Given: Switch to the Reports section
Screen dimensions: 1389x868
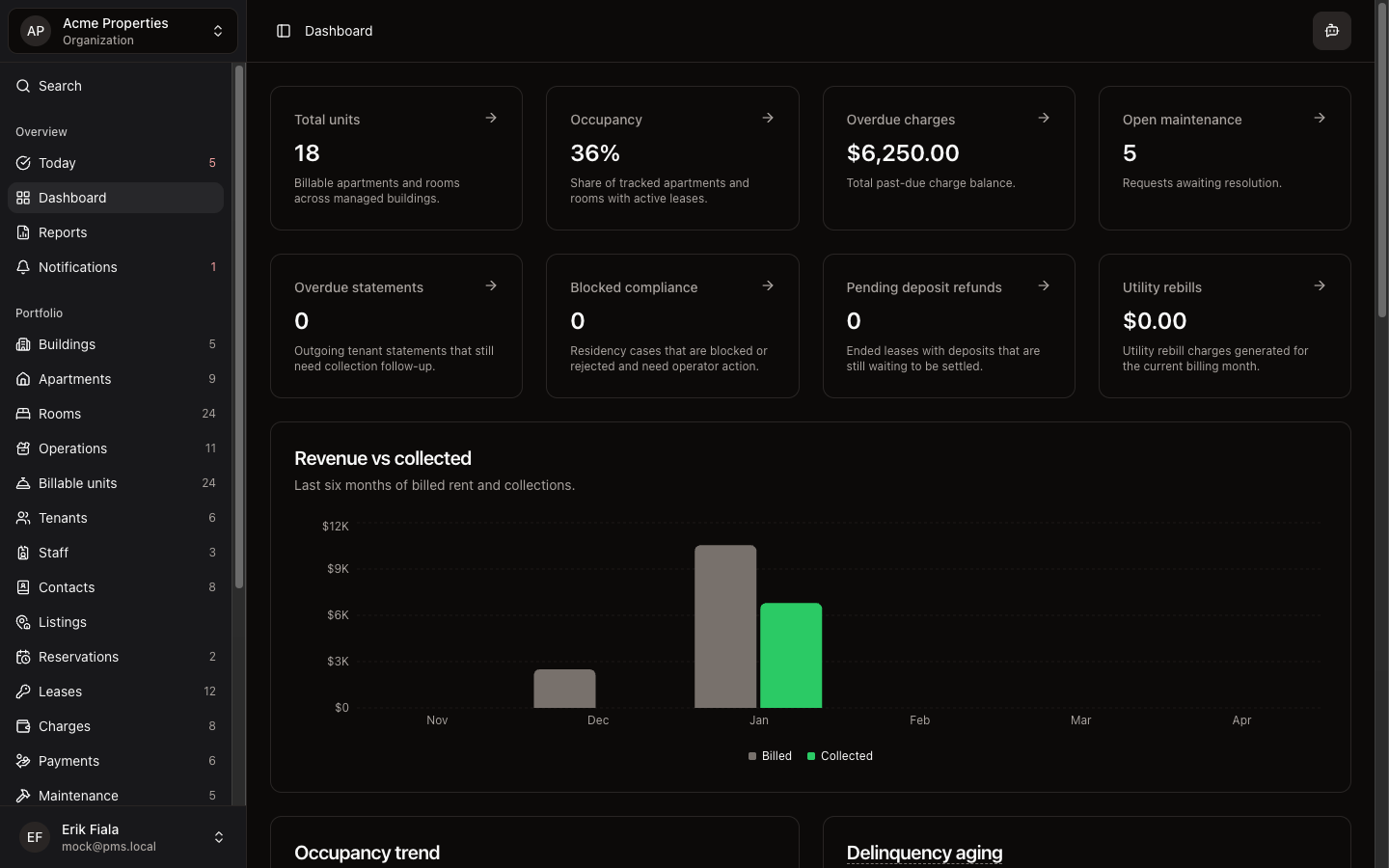Looking at the screenshot, I should click(x=63, y=232).
